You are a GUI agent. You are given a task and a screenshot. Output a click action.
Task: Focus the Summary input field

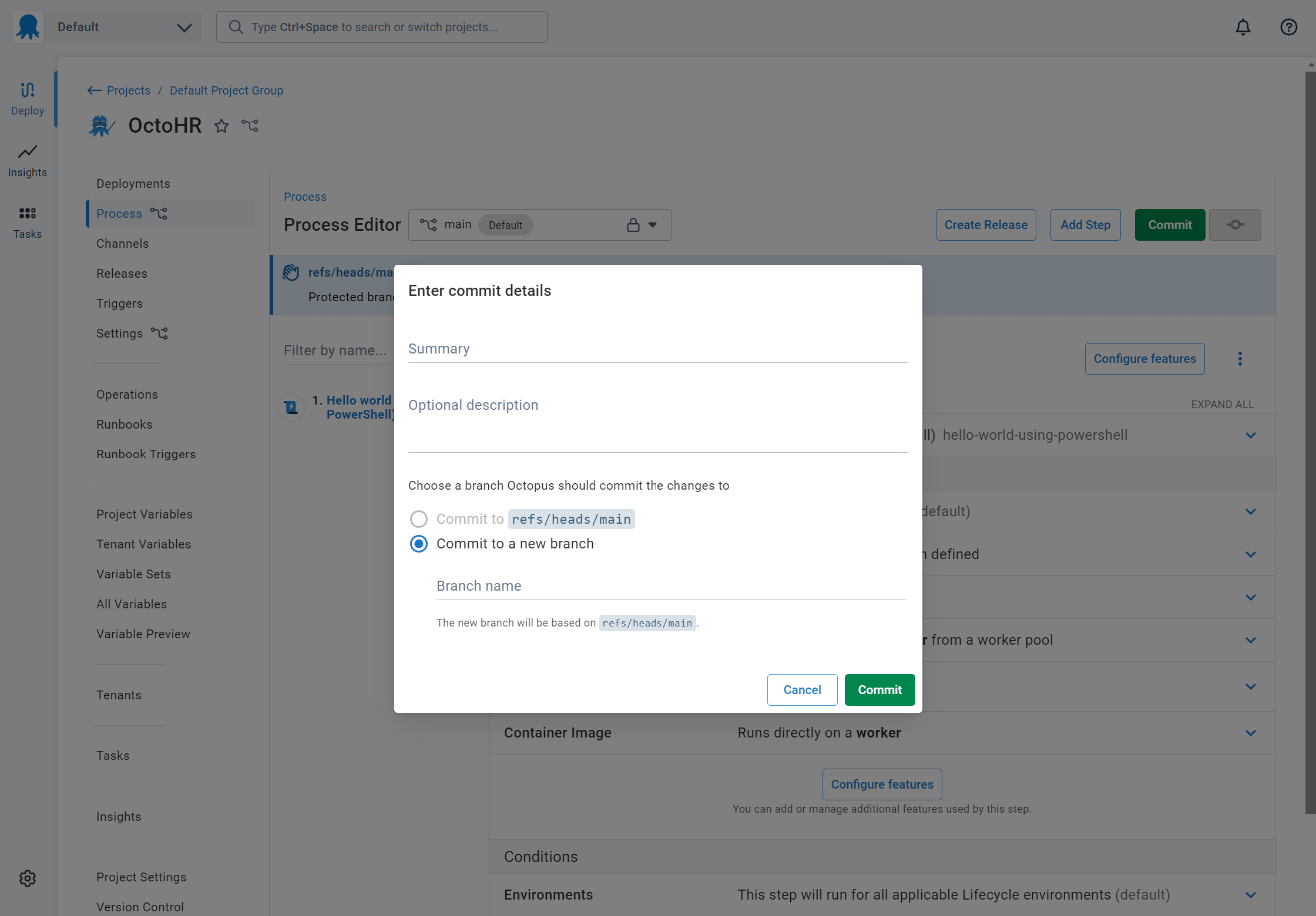(x=658, y=349)
